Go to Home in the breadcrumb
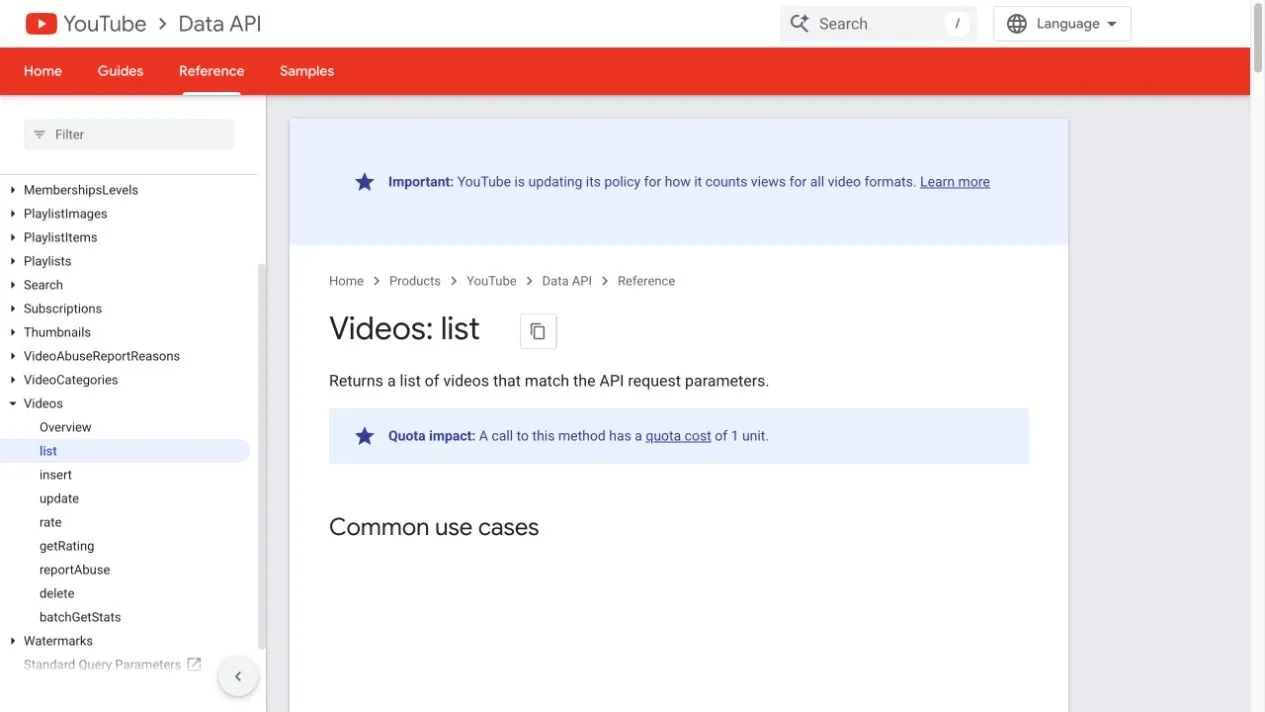Screen dimensions: 1265x712 [346, 281]
